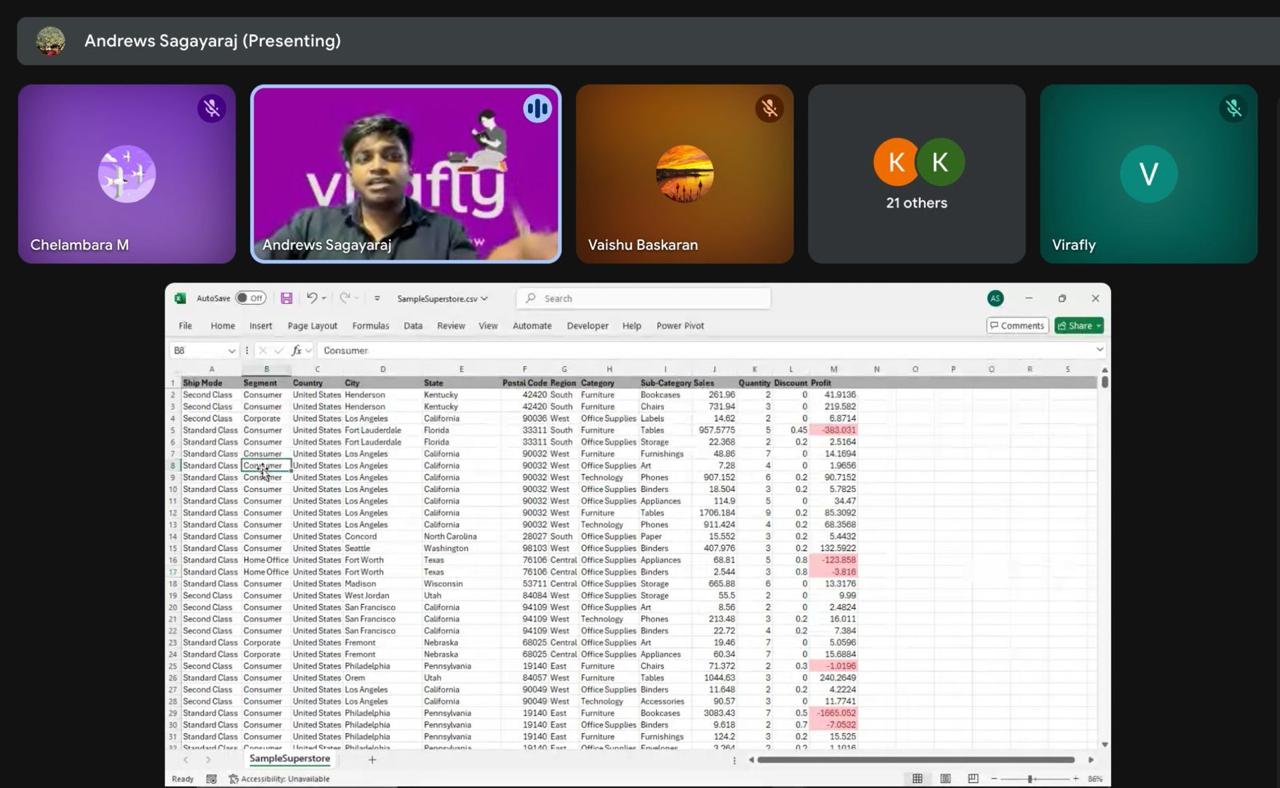Click the Save icon on Quick Access Toolbar
1280x788 pixels.
click(x=286, y=297)
